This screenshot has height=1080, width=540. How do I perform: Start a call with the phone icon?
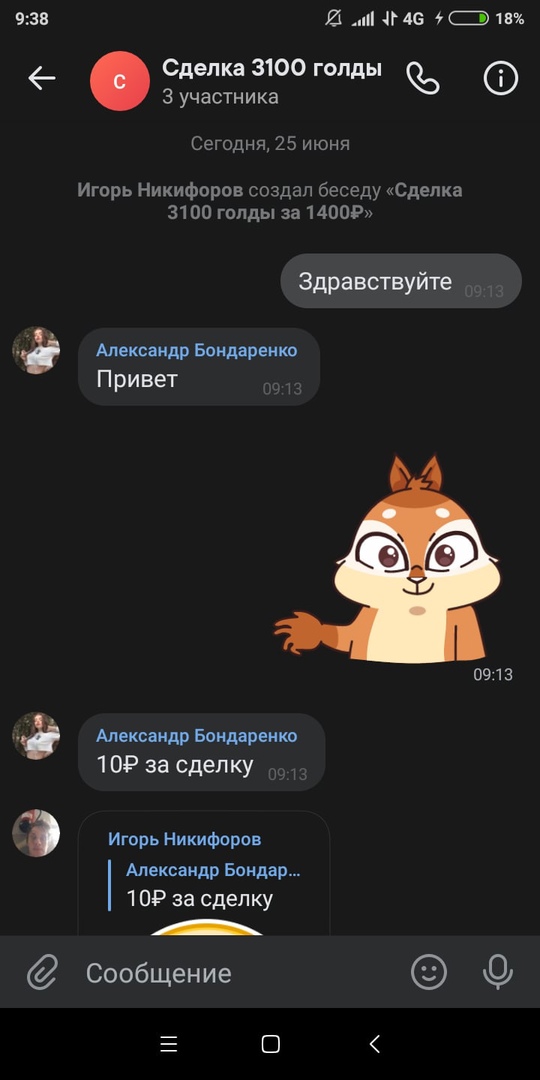pyautogui.click(x=422, y=79)
